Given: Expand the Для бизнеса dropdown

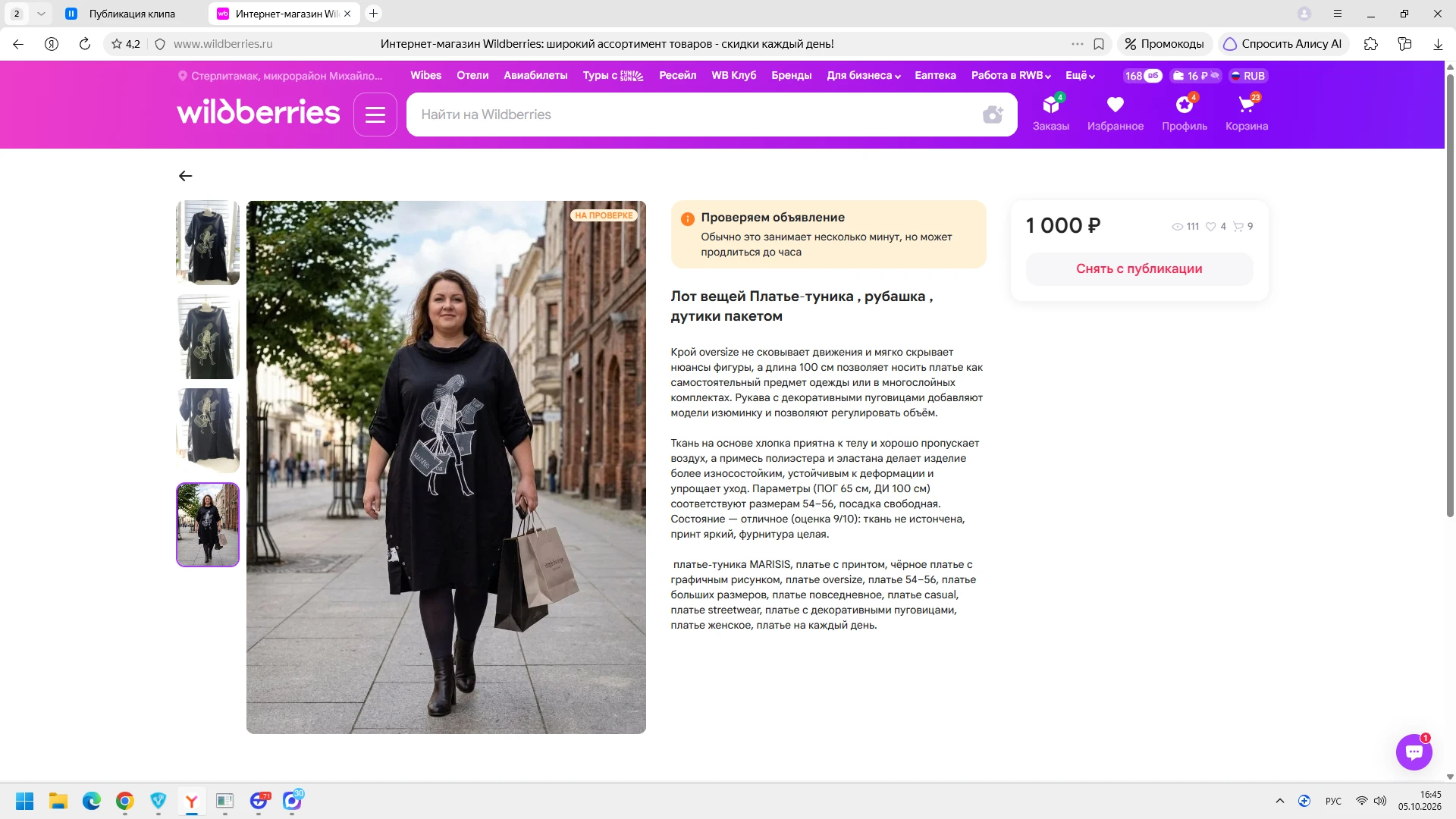Looking at the screenshot, I should [x=864, y=76].
